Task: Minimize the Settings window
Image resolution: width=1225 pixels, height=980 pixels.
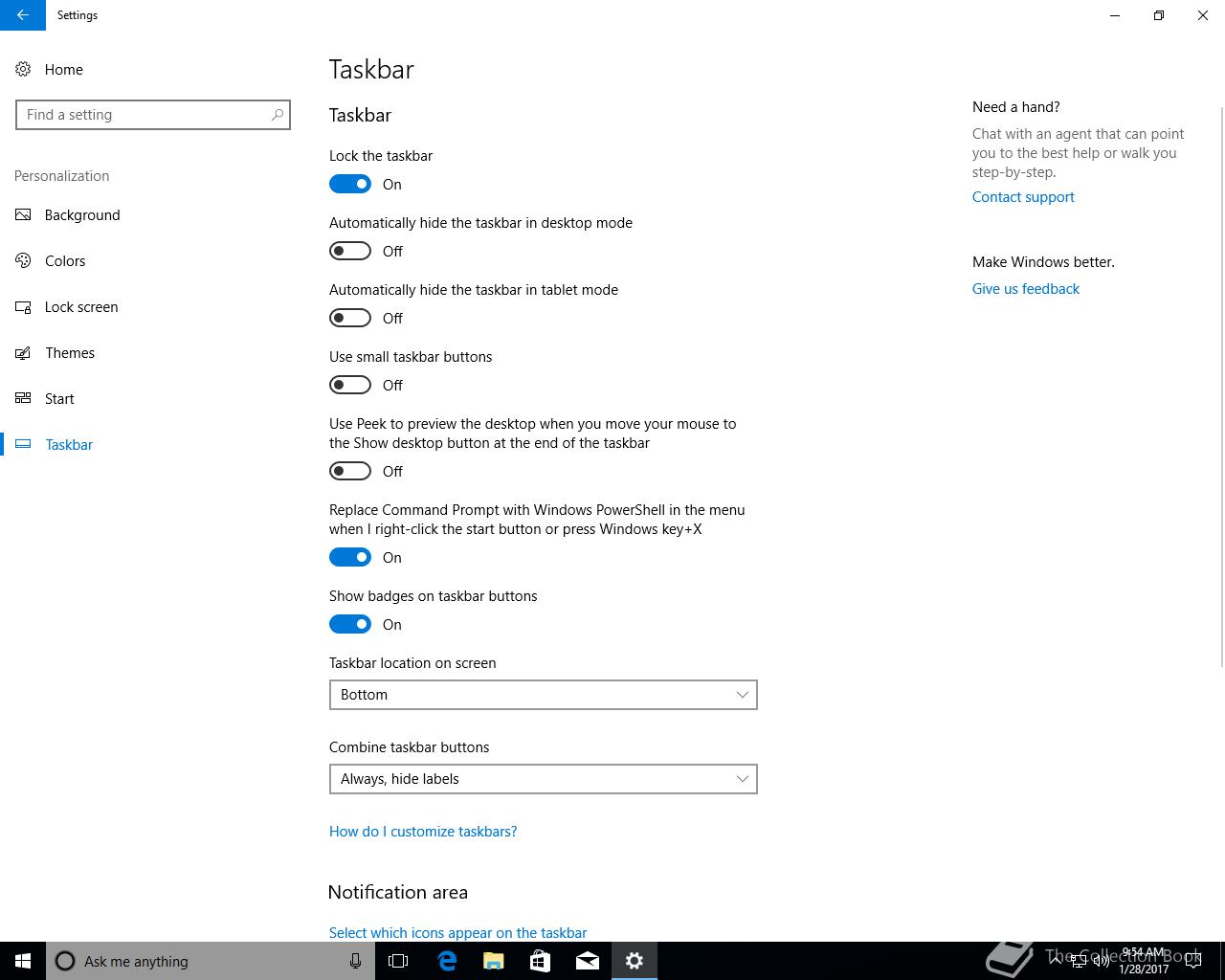Action: click(1115, 15)
